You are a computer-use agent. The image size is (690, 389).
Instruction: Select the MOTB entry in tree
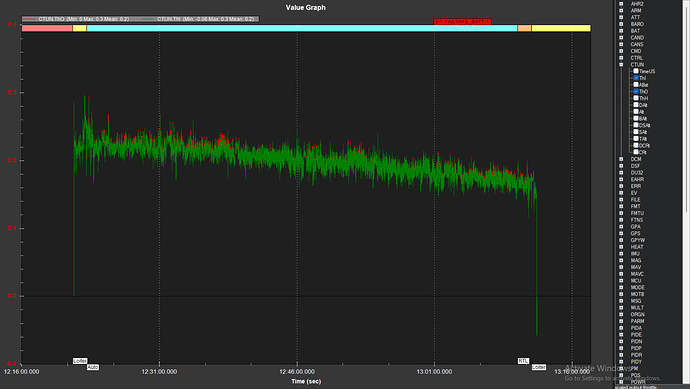pyautogui.click(x=637, y=294)
